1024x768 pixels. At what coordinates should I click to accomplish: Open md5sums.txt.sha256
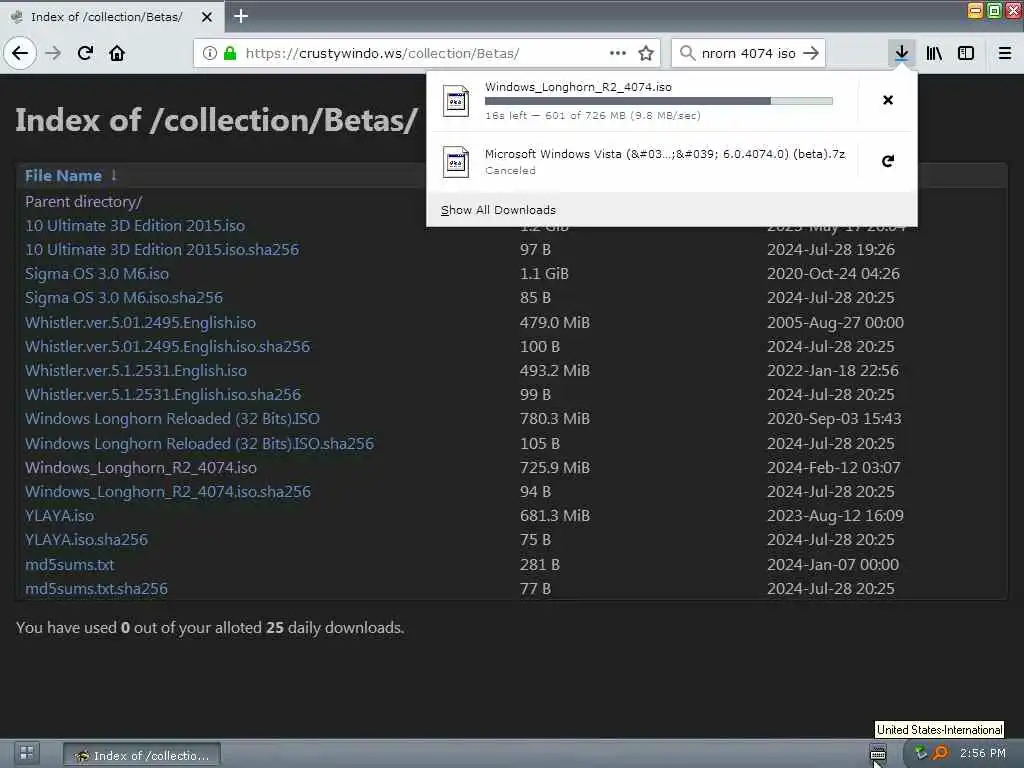(97, 588)
